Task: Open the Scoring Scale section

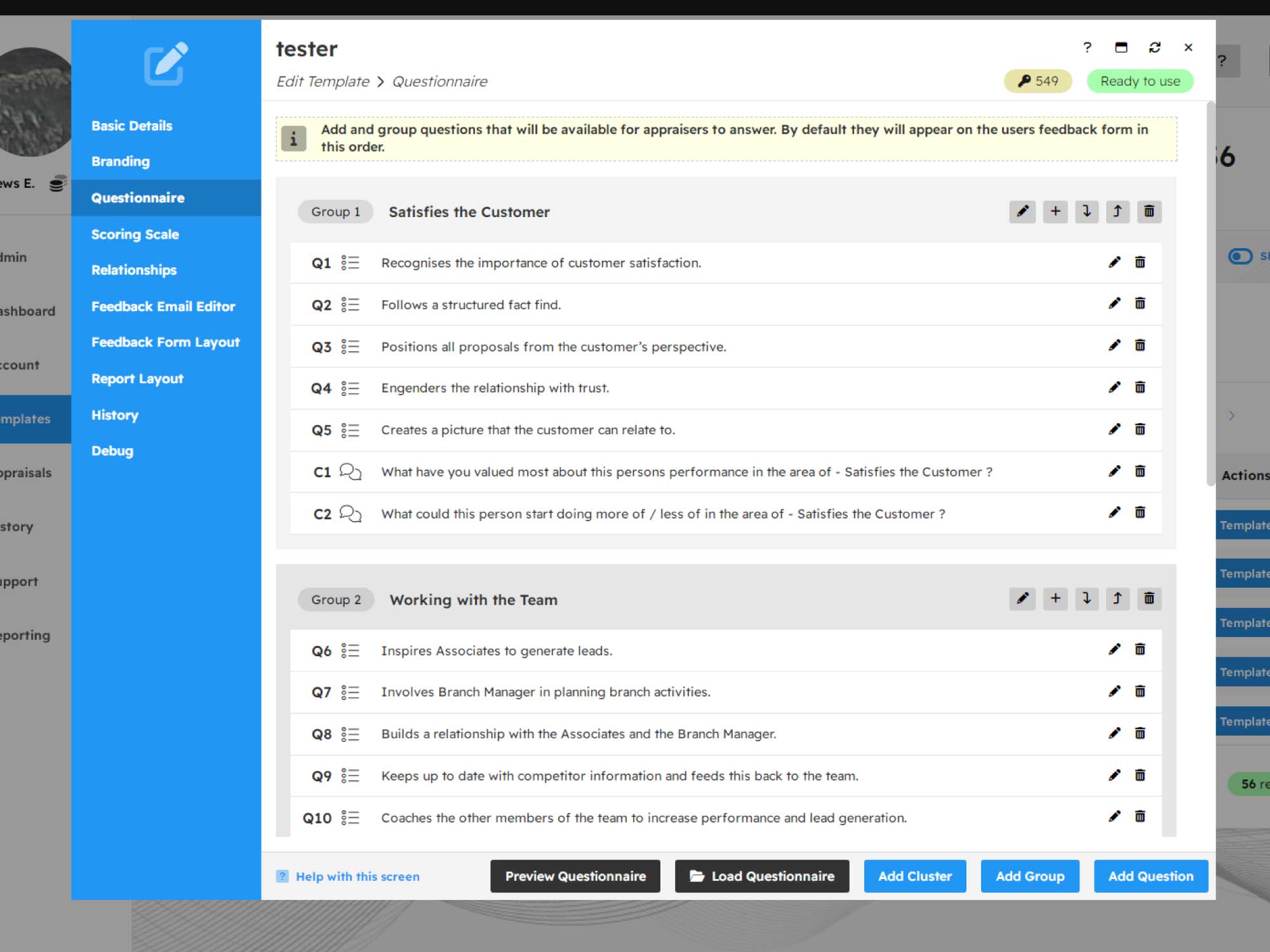Action: coord(135,234)
